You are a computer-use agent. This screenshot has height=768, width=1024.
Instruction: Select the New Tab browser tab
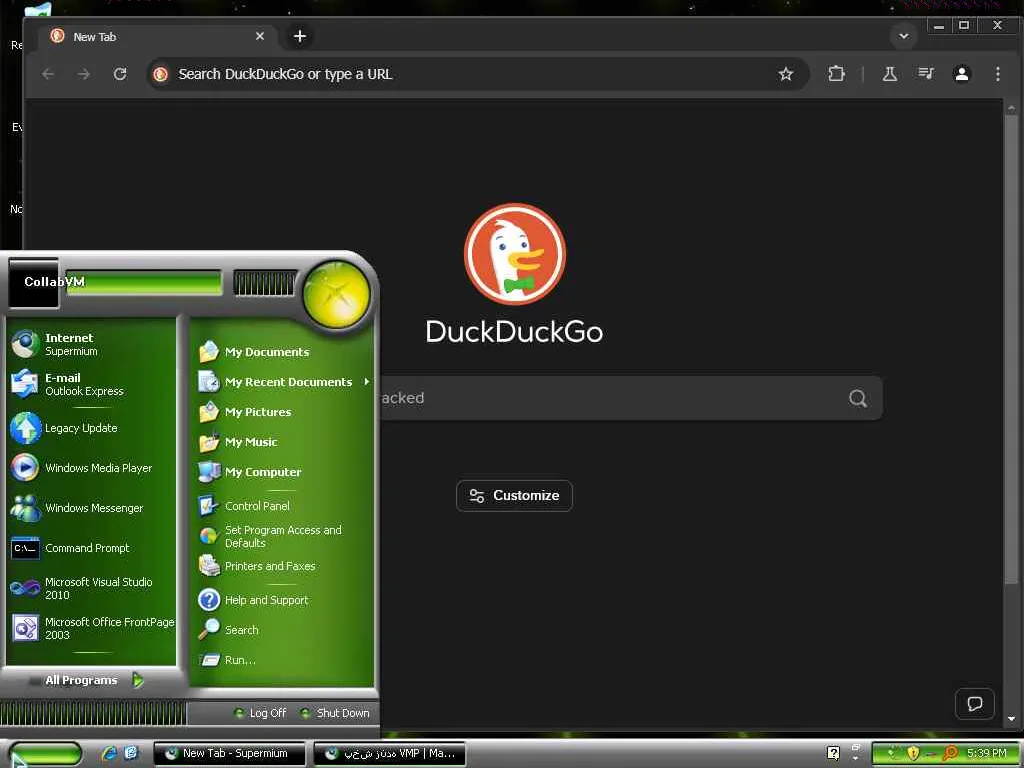tap(159, 37)
